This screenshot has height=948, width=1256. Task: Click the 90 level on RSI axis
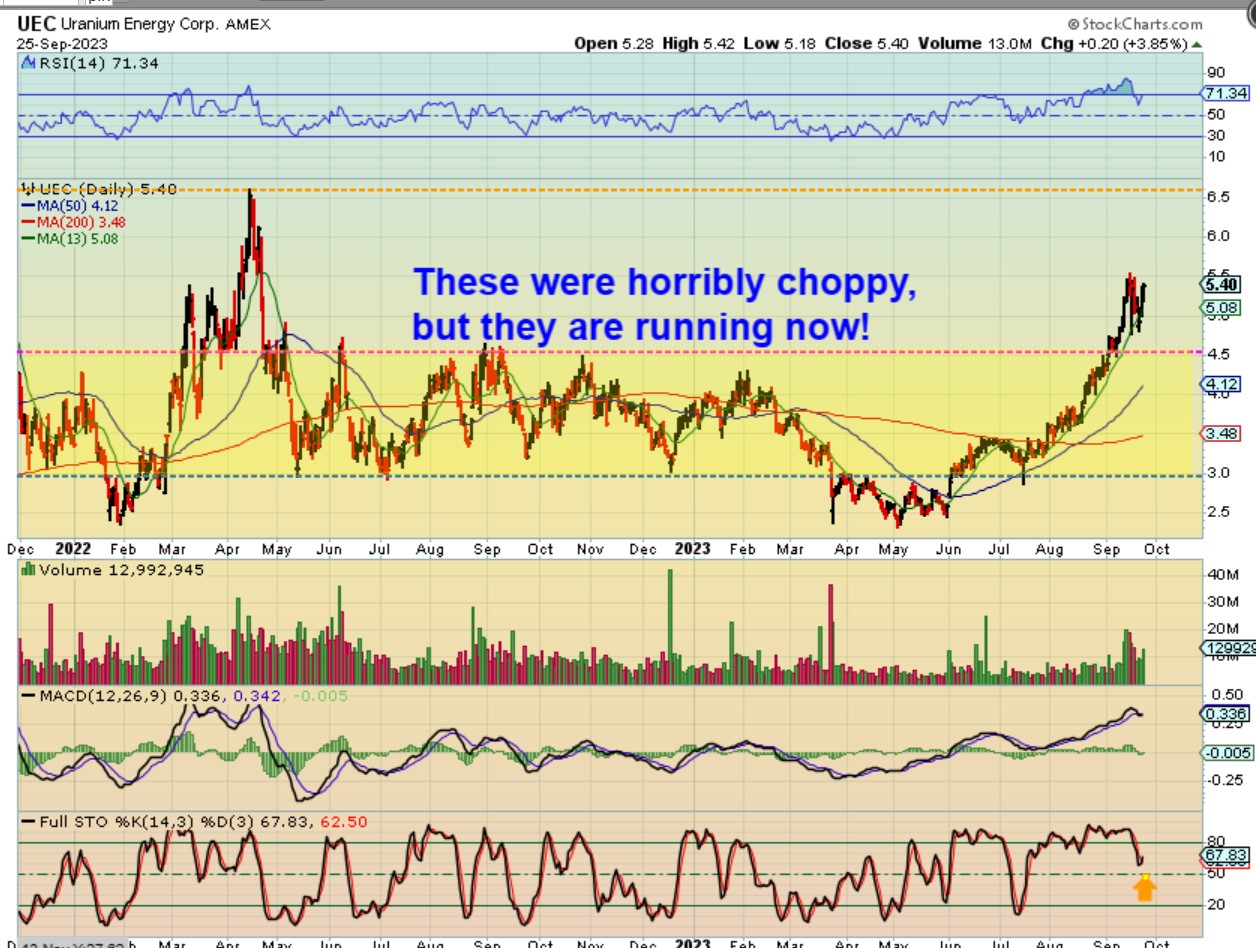[x=1215, y=72]
